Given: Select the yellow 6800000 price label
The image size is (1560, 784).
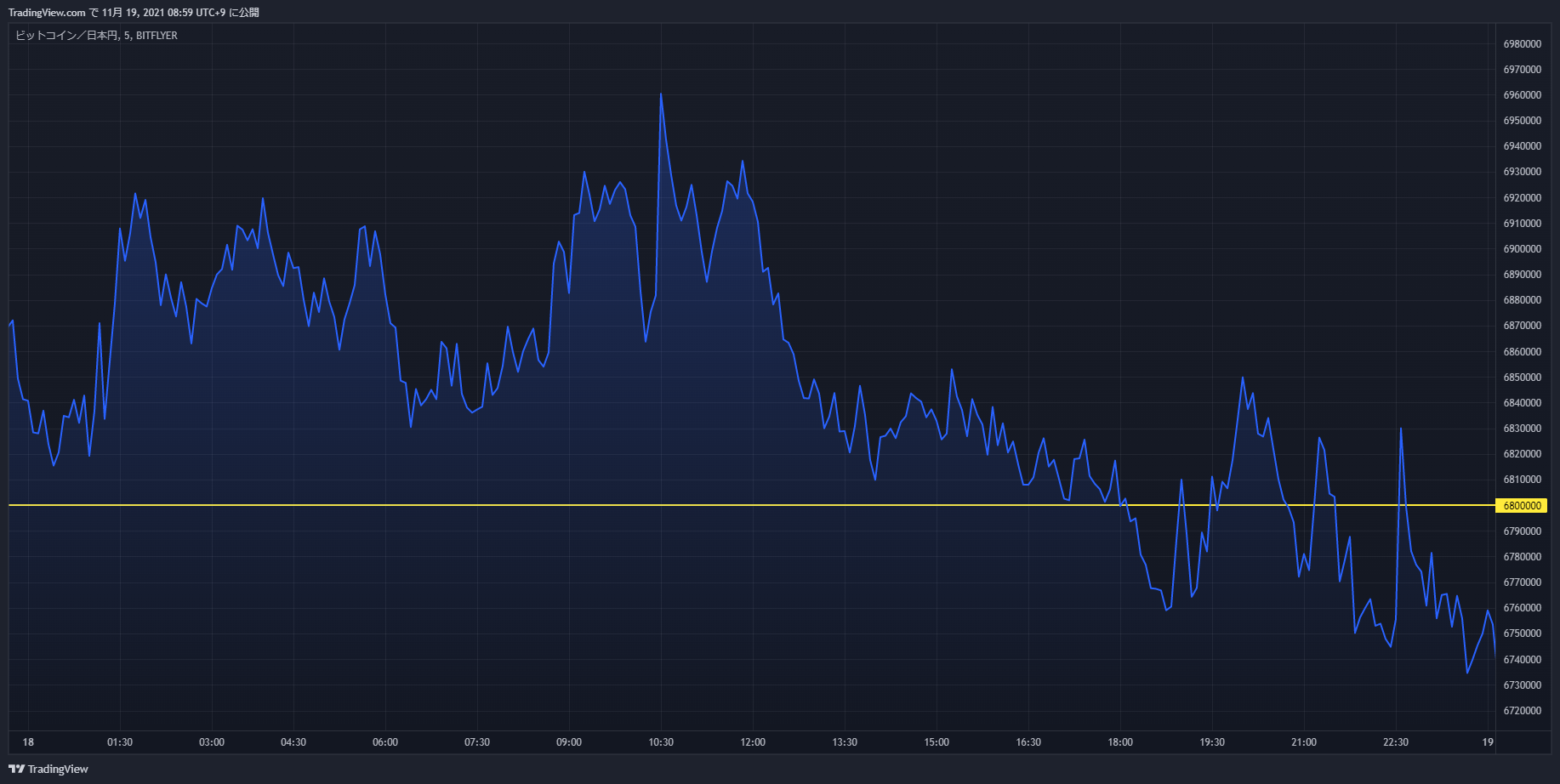Looking at the screenshot, I should point(1523,506).
